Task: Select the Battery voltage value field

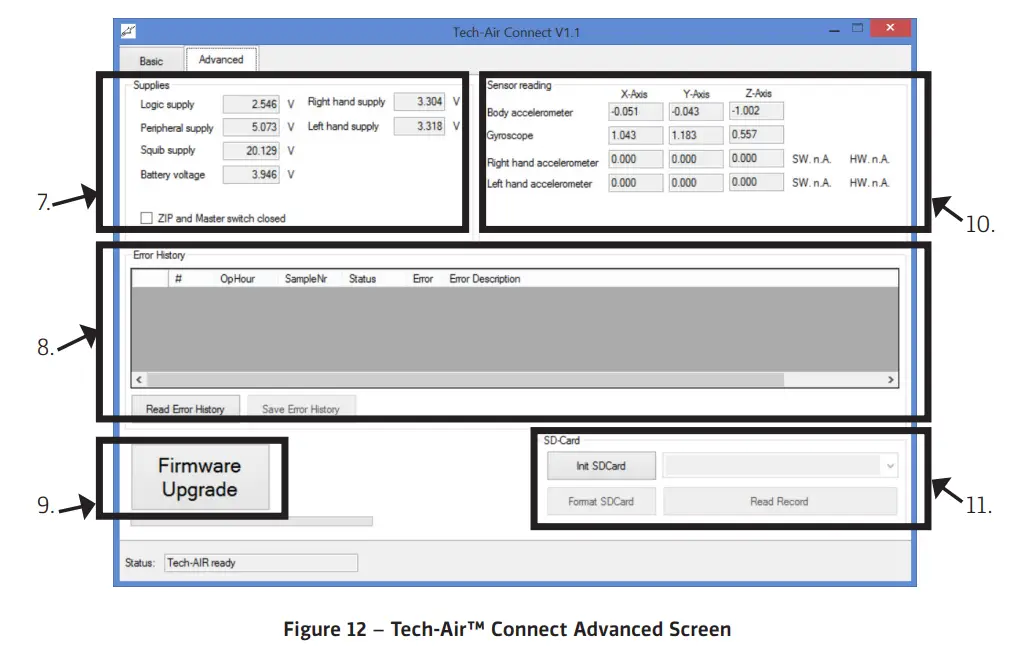Action: click(x=252, y=175)
